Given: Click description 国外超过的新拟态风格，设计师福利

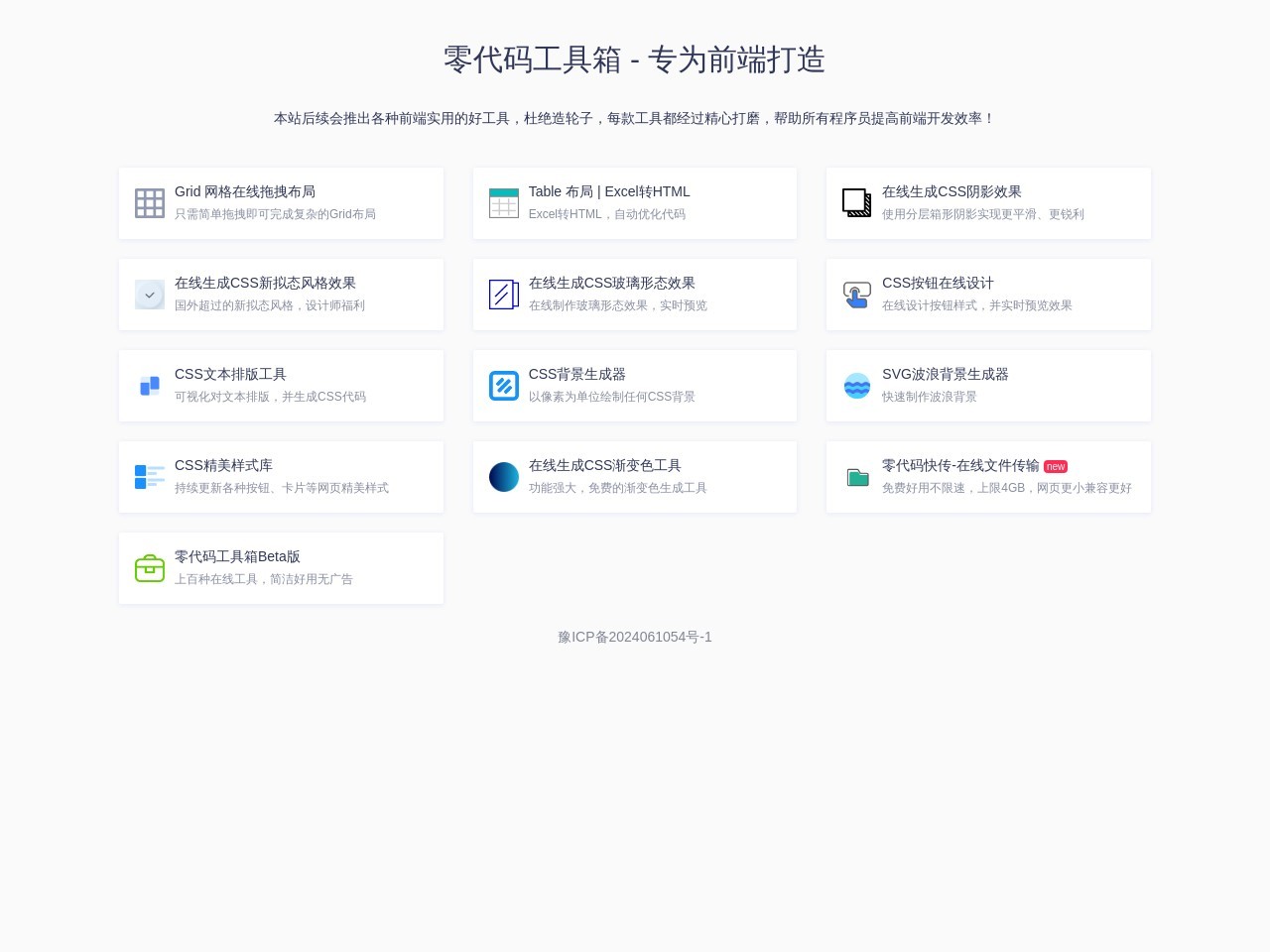Looking at the screenshot, I should 270,305.
